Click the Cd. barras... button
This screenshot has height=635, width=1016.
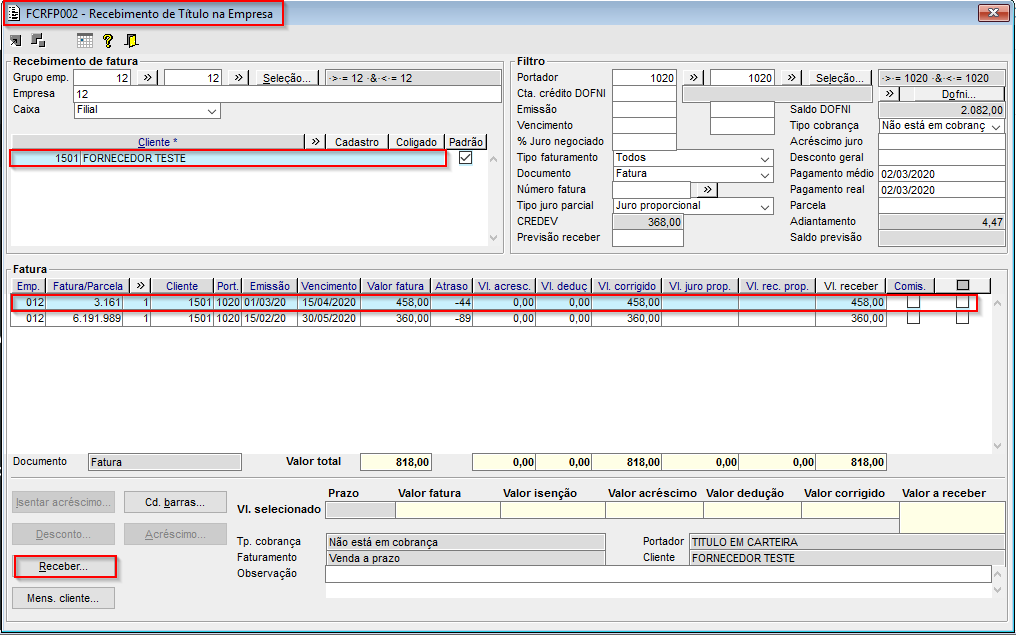pyautogui.click(x=175, y=502)
